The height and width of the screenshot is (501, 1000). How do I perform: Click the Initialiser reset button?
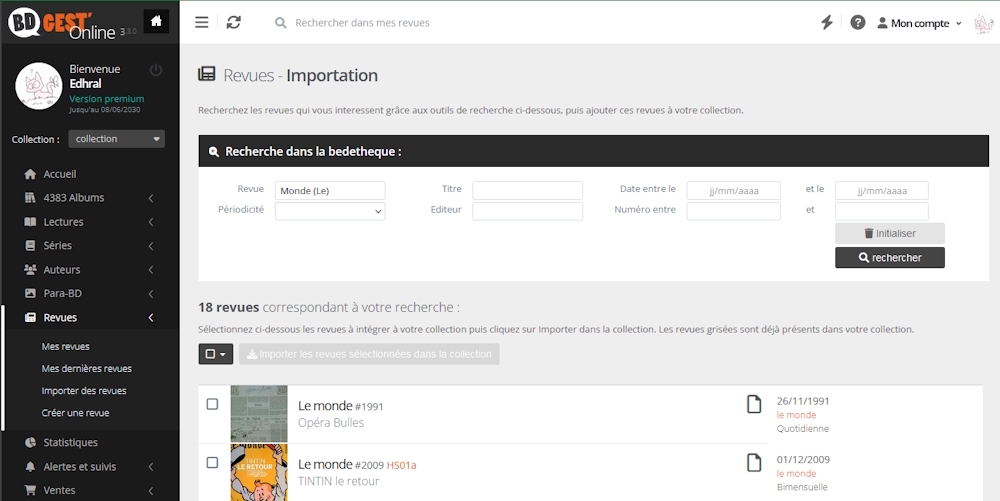point(889,233)
